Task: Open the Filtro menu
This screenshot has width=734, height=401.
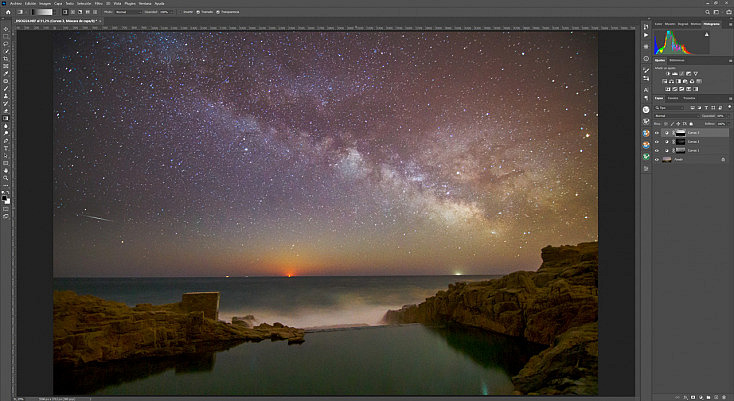Action: pyautogui.click(x=99, y=3)
